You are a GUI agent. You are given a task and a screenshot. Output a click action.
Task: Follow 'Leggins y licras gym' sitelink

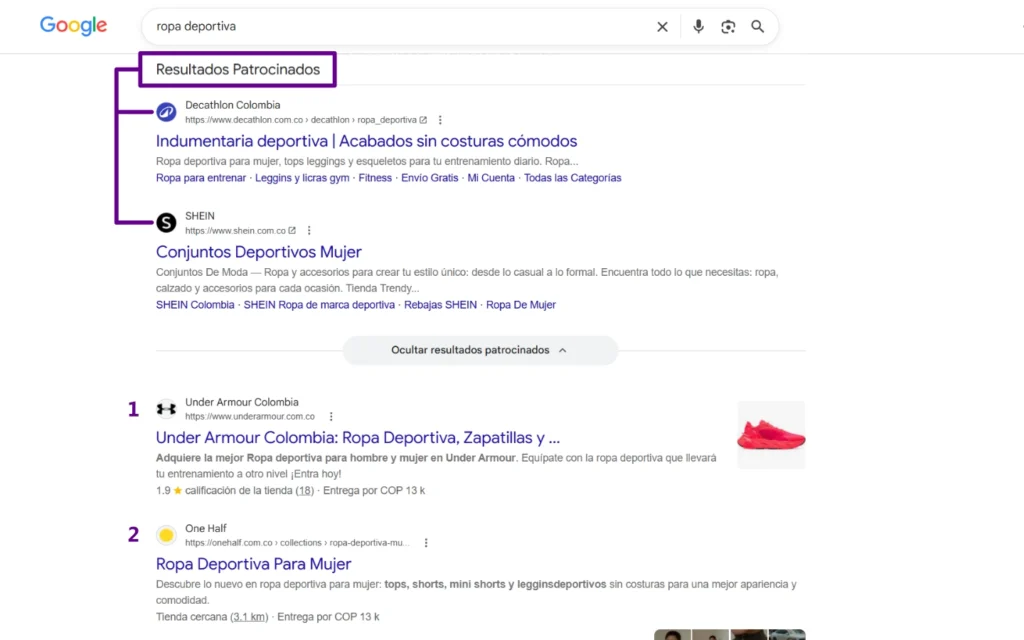(x=302, y=178)
